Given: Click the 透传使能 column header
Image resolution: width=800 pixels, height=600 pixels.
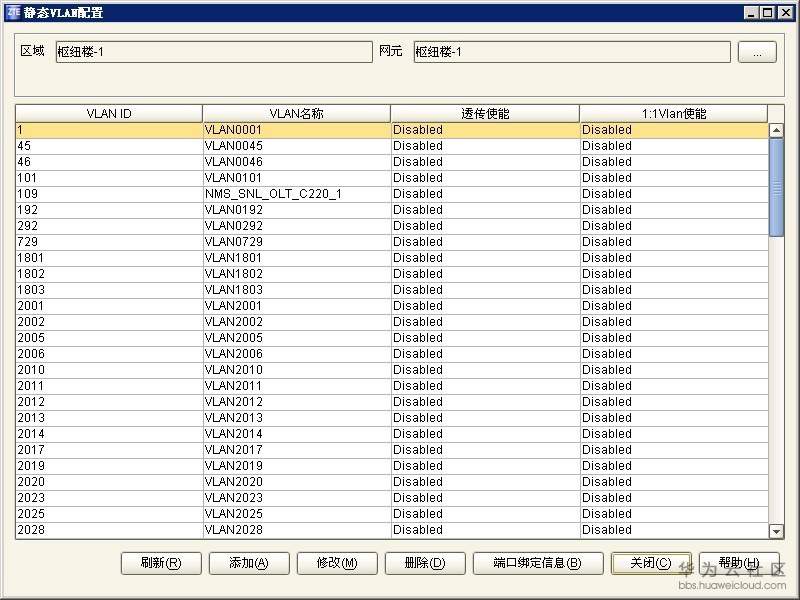Looking at the screenshot, I should [x=485, y=113].
